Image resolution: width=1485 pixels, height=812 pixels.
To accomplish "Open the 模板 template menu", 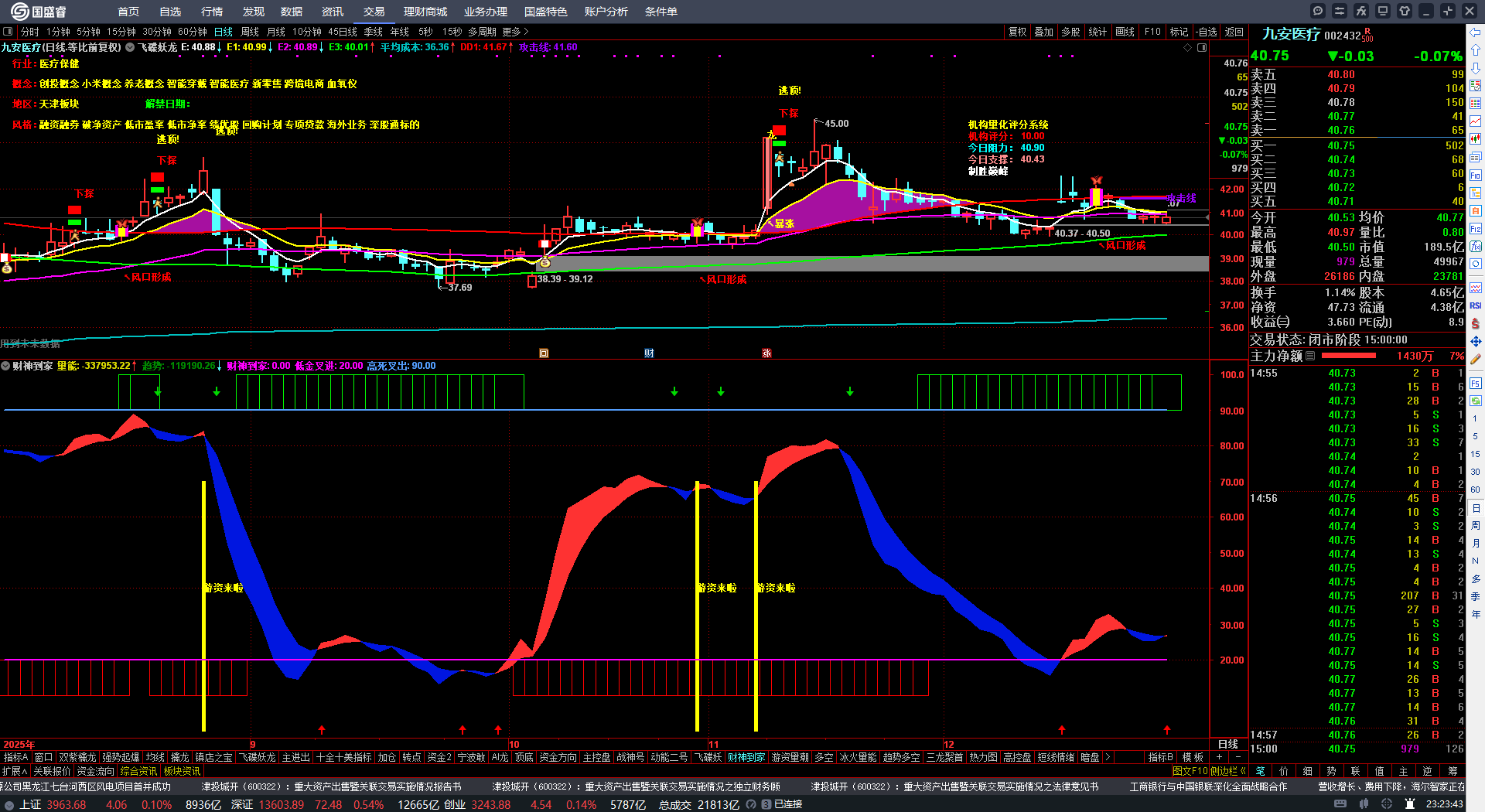I will [1193, 757].
